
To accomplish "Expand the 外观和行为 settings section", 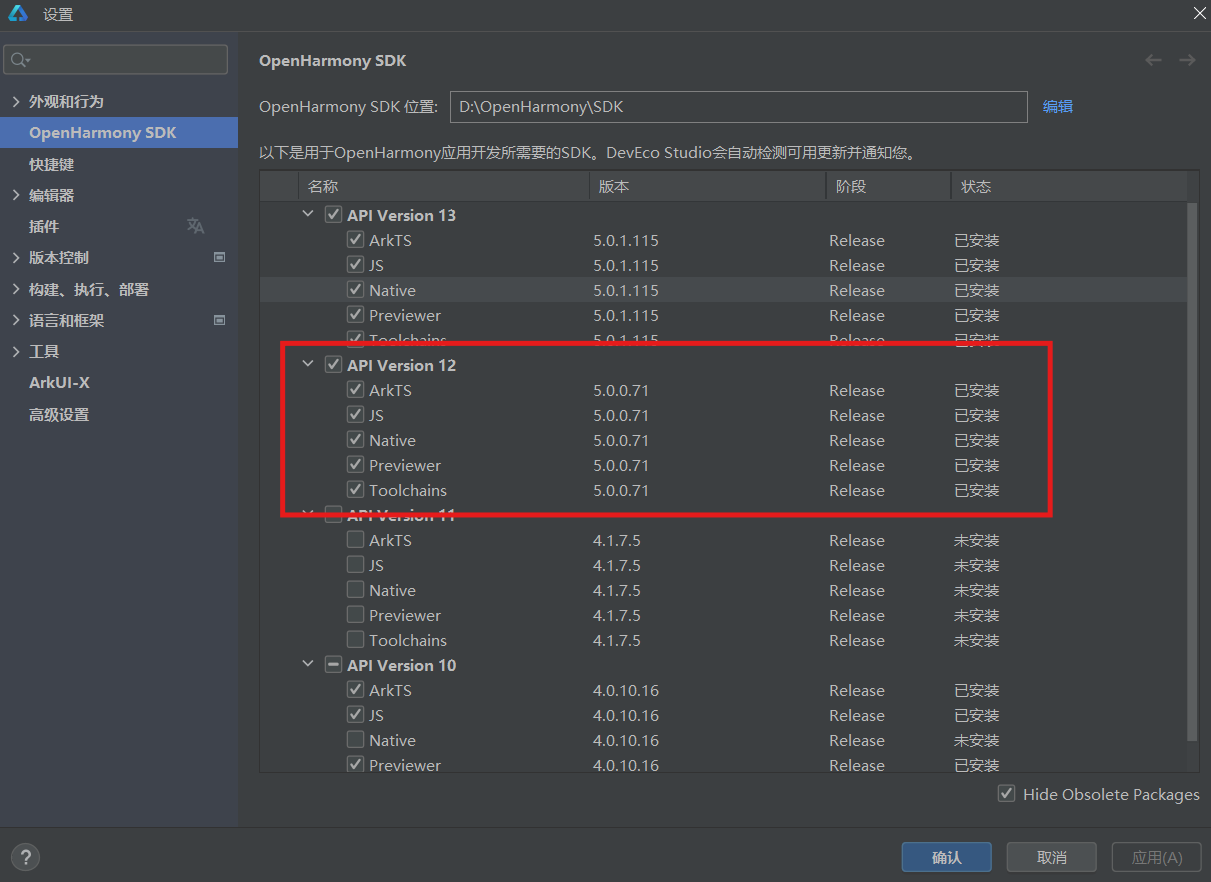I will tap(15, 102).
